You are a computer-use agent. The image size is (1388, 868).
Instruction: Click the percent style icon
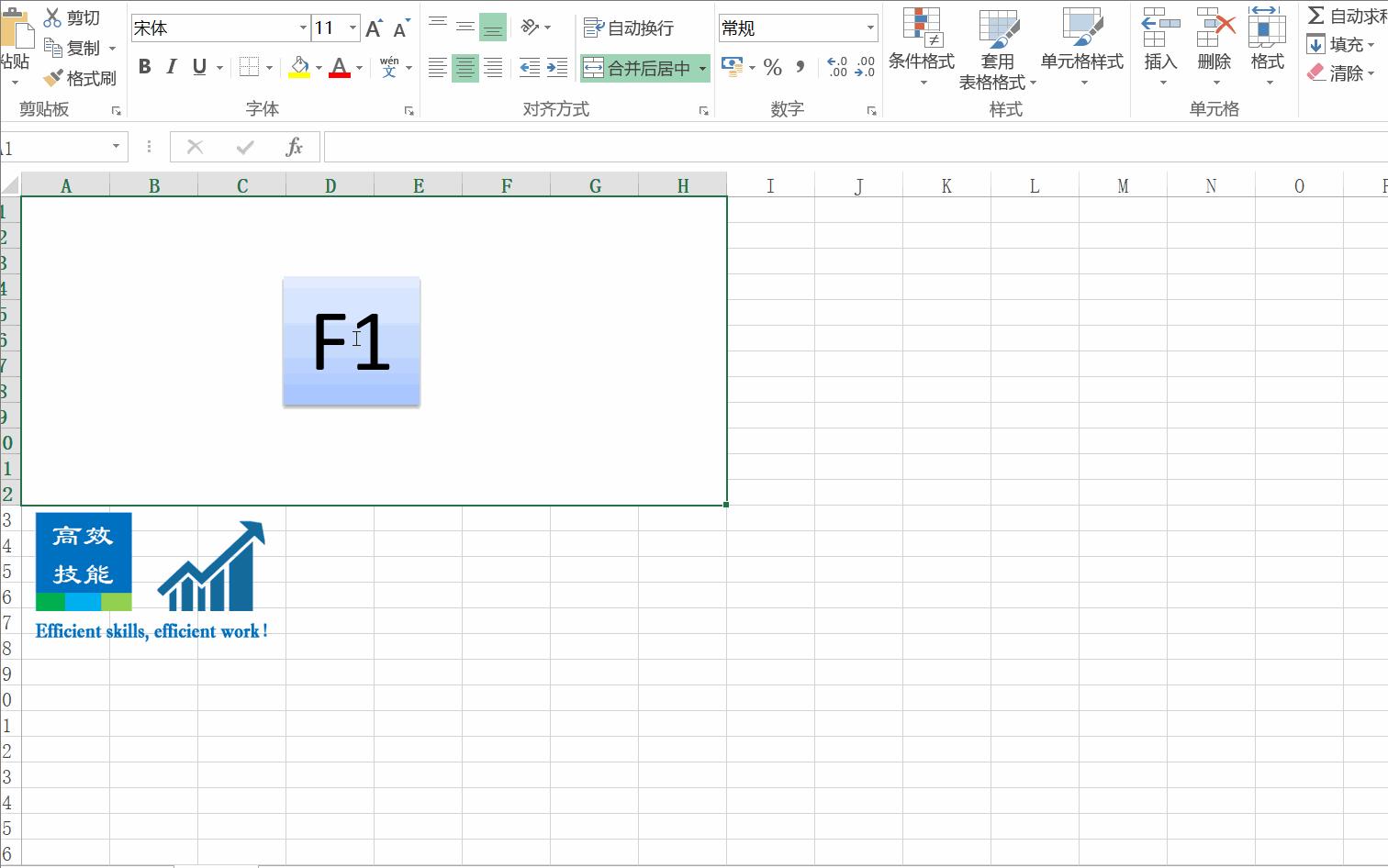click(x=773, y=67)
